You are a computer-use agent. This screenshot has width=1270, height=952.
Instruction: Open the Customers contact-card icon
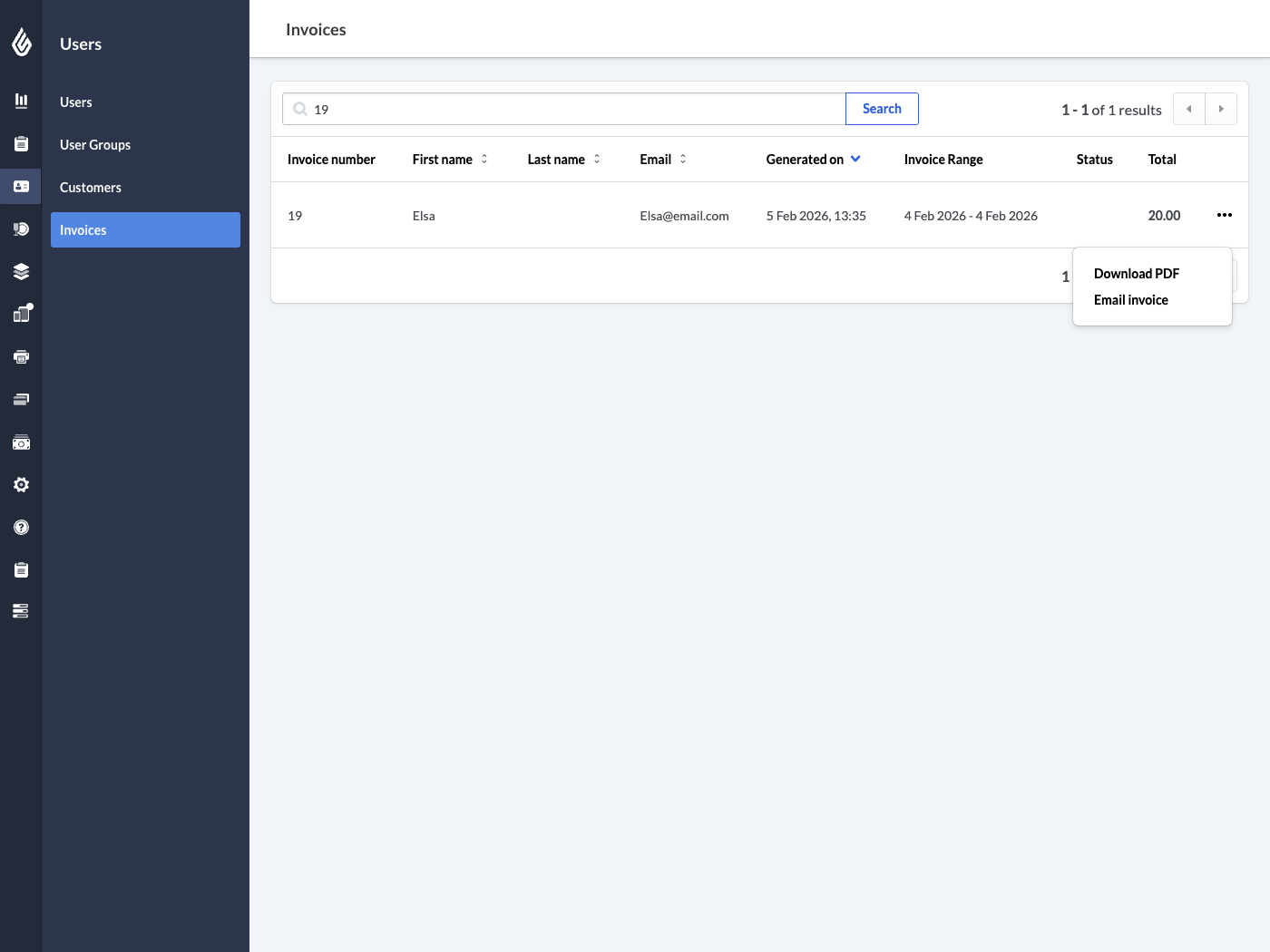pyautogui.click(x=21, y=186)
